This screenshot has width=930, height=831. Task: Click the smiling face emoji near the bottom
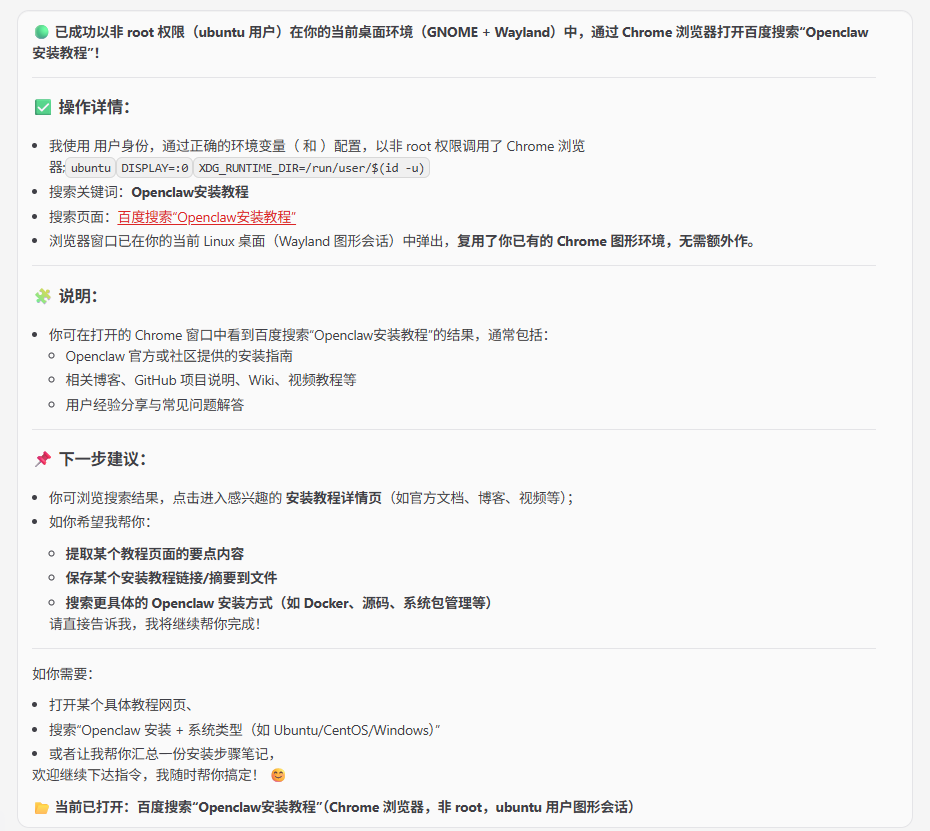(x=278, y=774)
